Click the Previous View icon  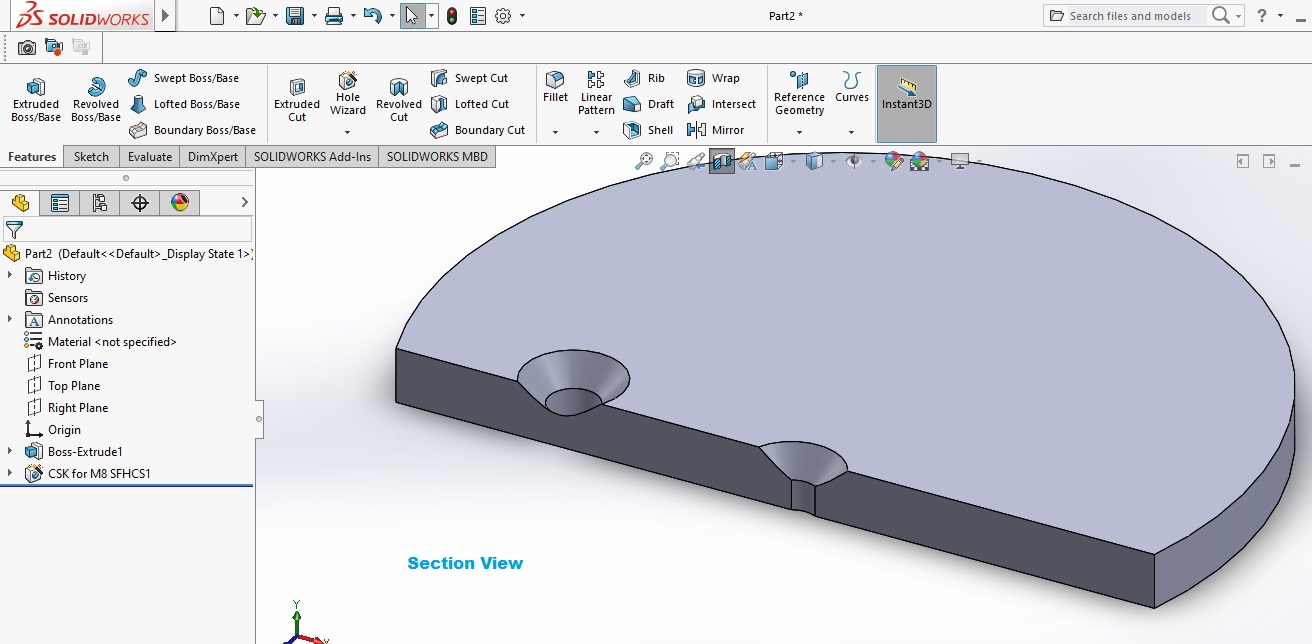[696, 161]
